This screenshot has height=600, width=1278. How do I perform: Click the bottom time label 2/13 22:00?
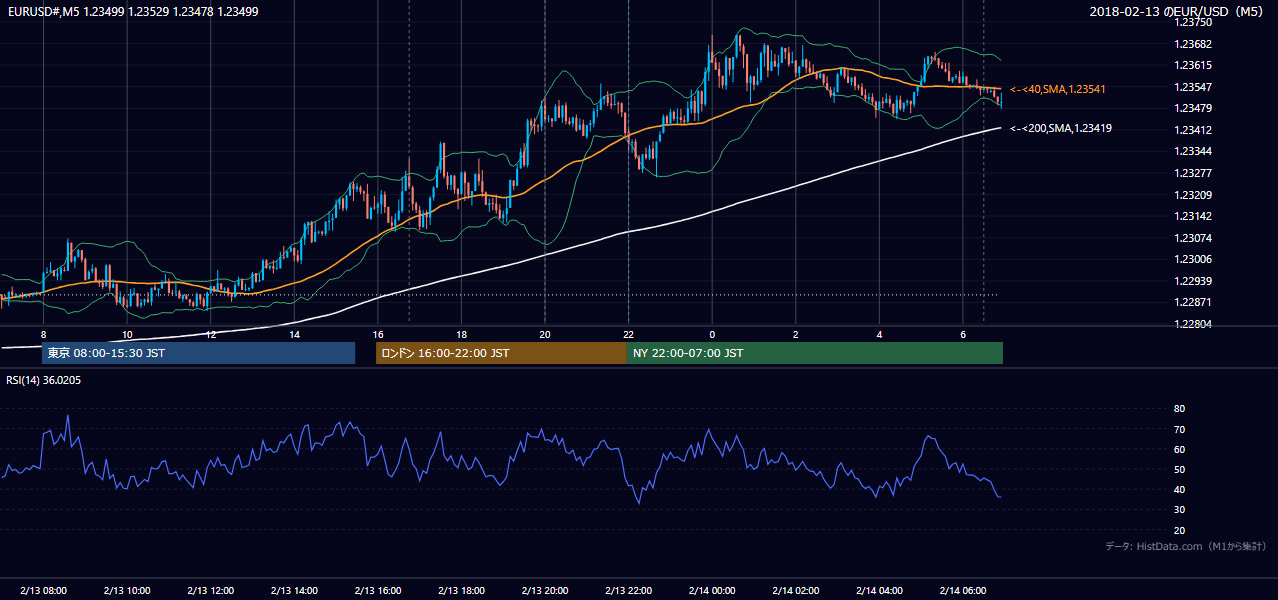click(629, 591)
